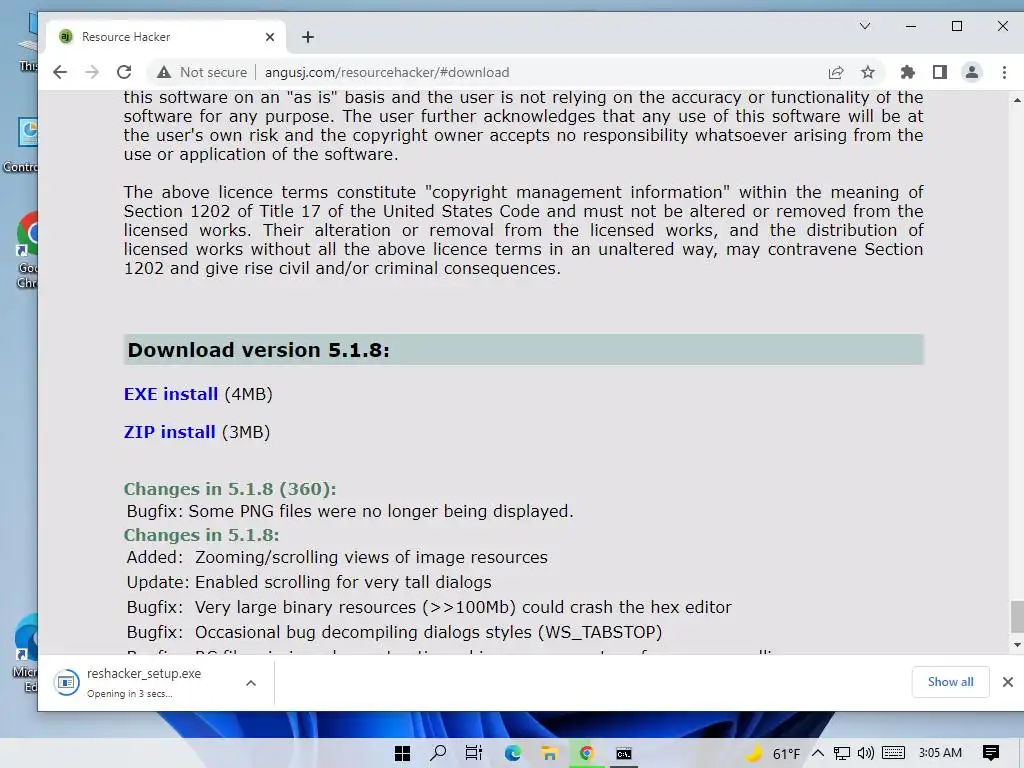Open touch keyboard tray icon
Image resolution: width=1024 pixels, height=768 pixels.
(x=893, y=754)
